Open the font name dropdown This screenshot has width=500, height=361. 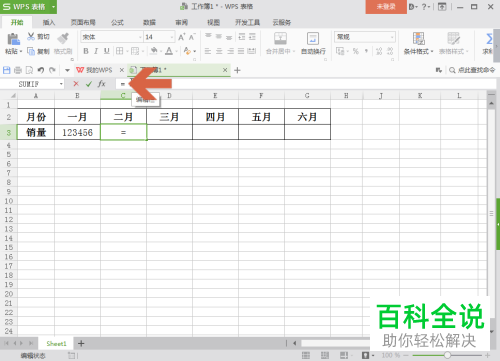pos(140,37)
